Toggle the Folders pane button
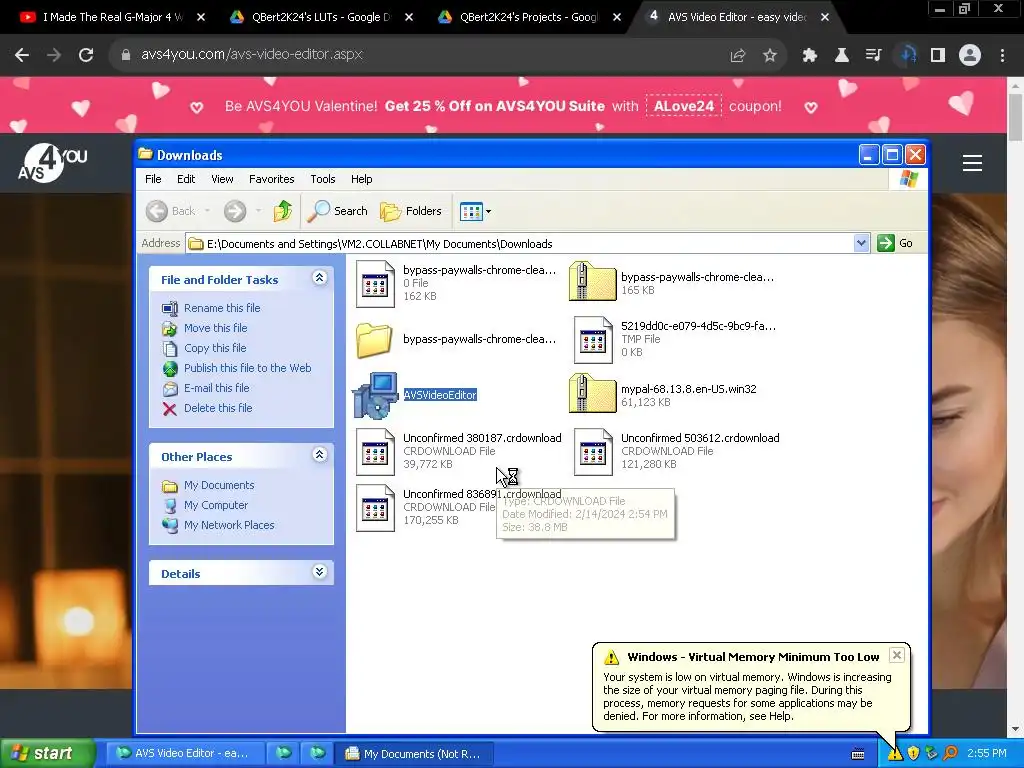 click(x=411, y=211)
